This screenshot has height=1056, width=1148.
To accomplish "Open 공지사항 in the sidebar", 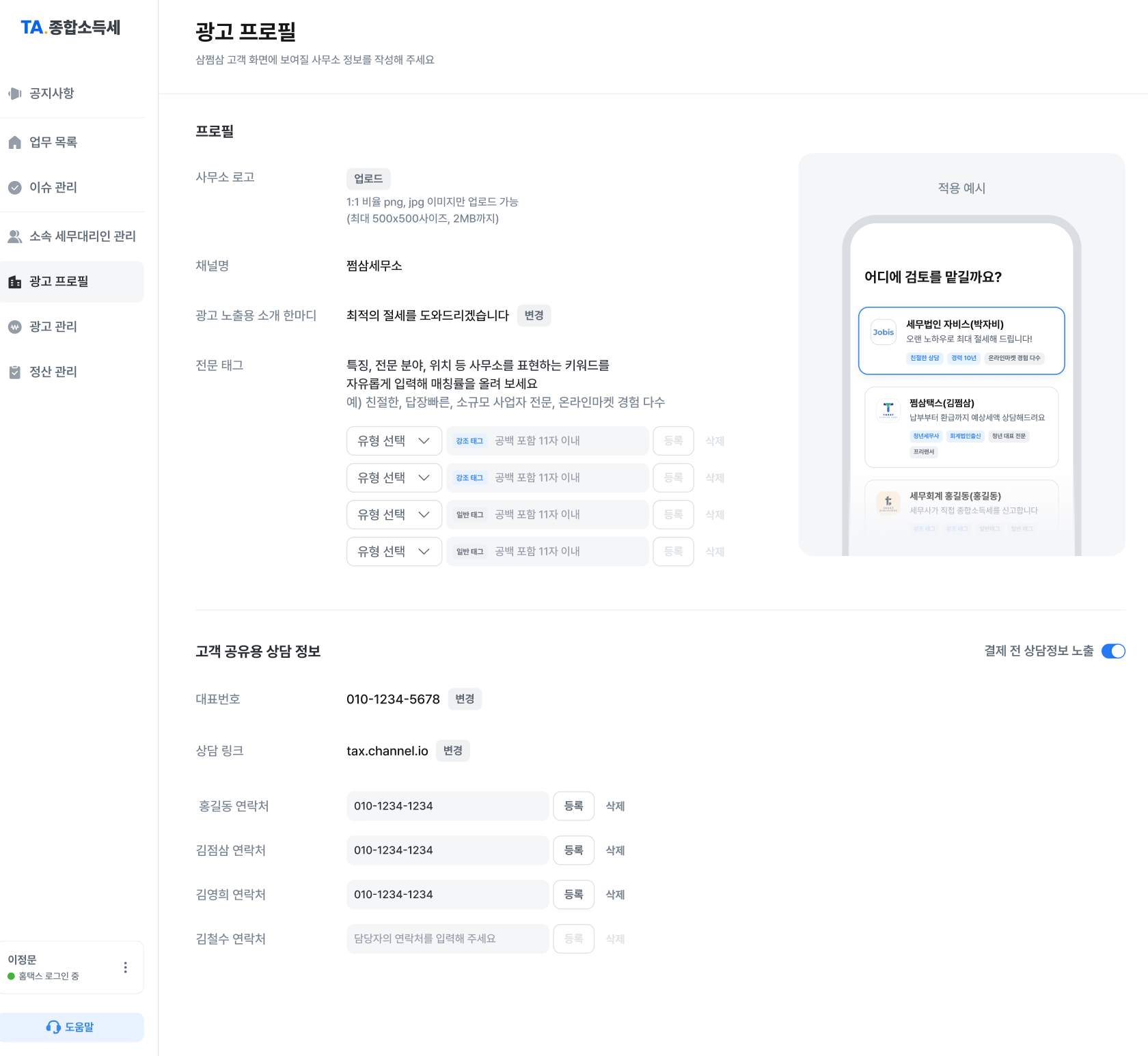I will pyautogui.click(x=72, y=94).
